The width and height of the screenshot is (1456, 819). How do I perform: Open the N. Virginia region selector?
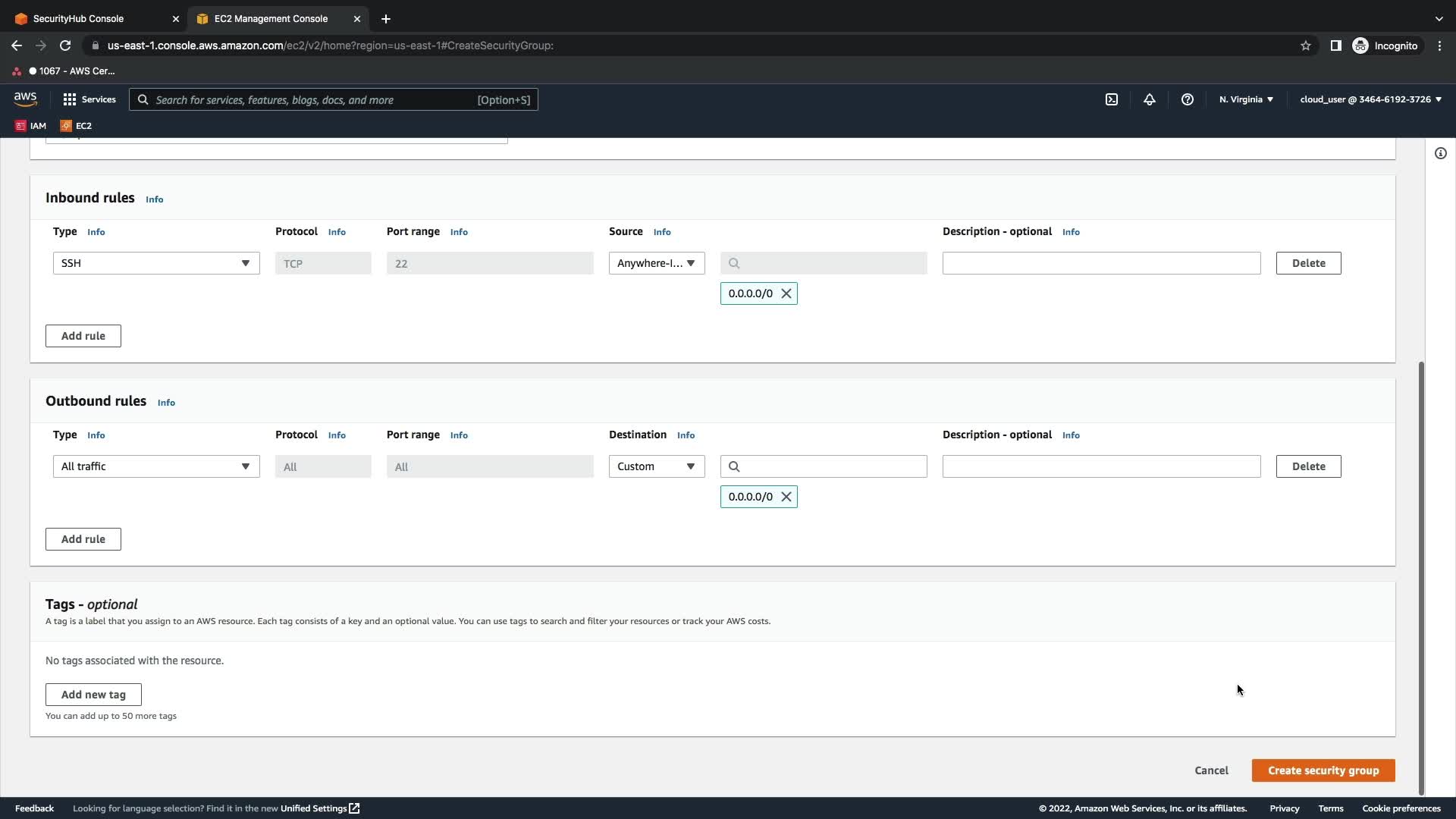tap(1246, 99)
